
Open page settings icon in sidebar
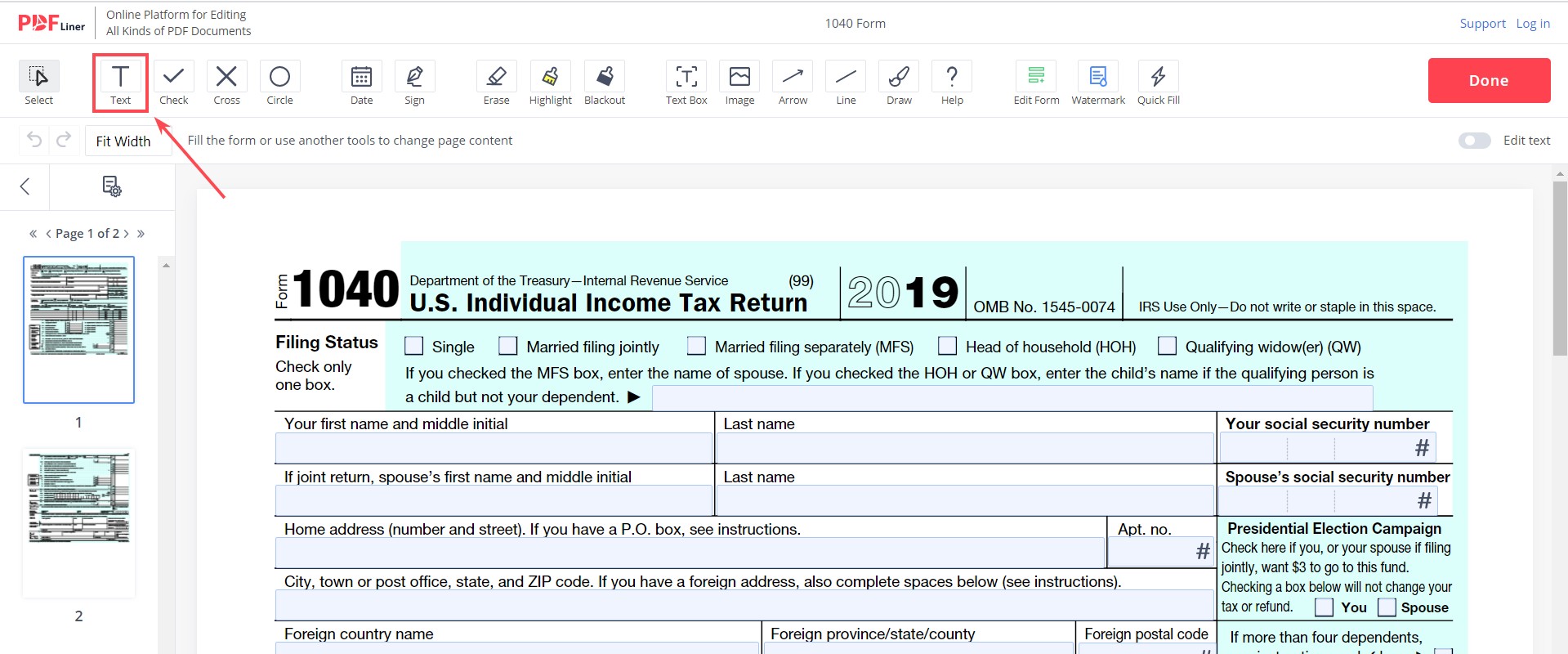click(112, 186)
